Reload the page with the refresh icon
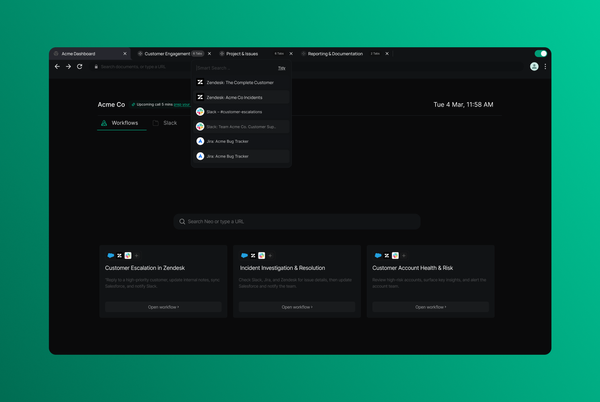This screenshot has height=402, width=600. click(80, 67)
